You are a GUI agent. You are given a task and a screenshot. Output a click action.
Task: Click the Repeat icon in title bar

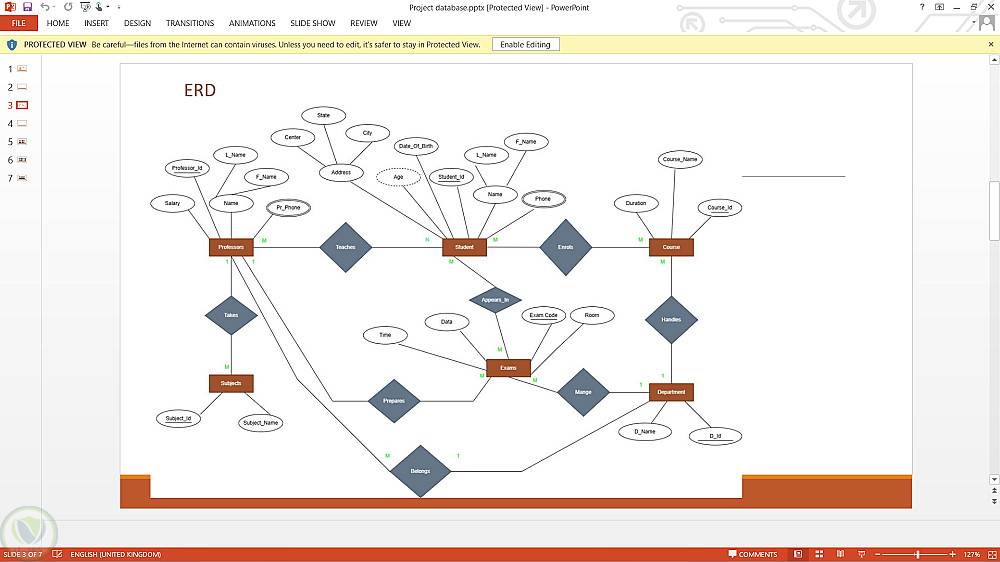68,6
